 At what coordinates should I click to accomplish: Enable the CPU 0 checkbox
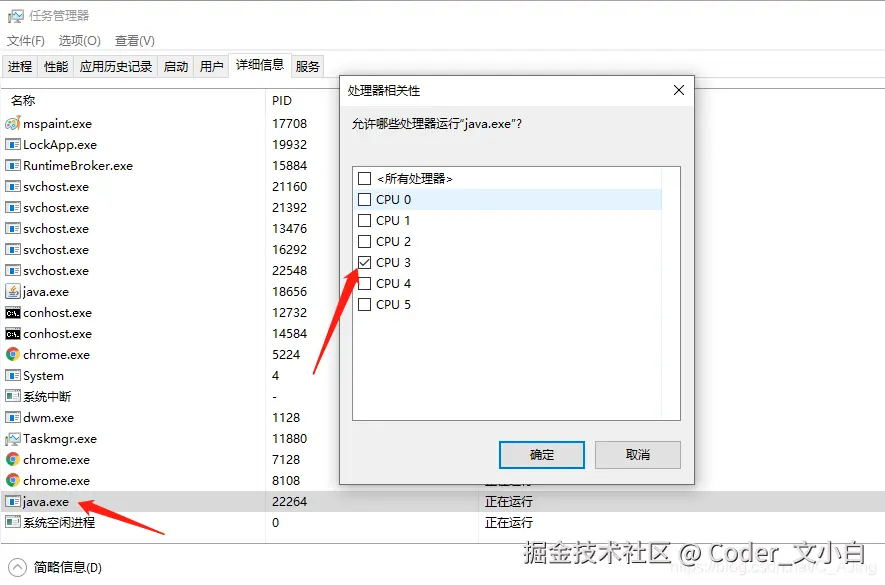(365, 199)
